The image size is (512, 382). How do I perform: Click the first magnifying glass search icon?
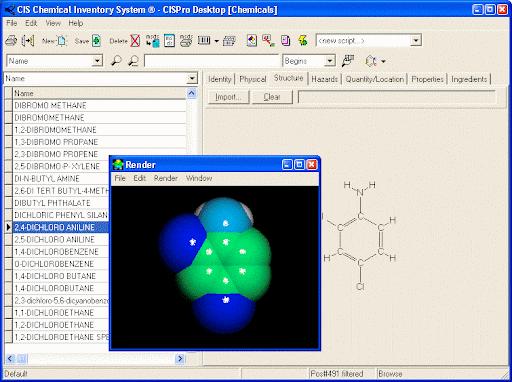click(x=116, y=61)
